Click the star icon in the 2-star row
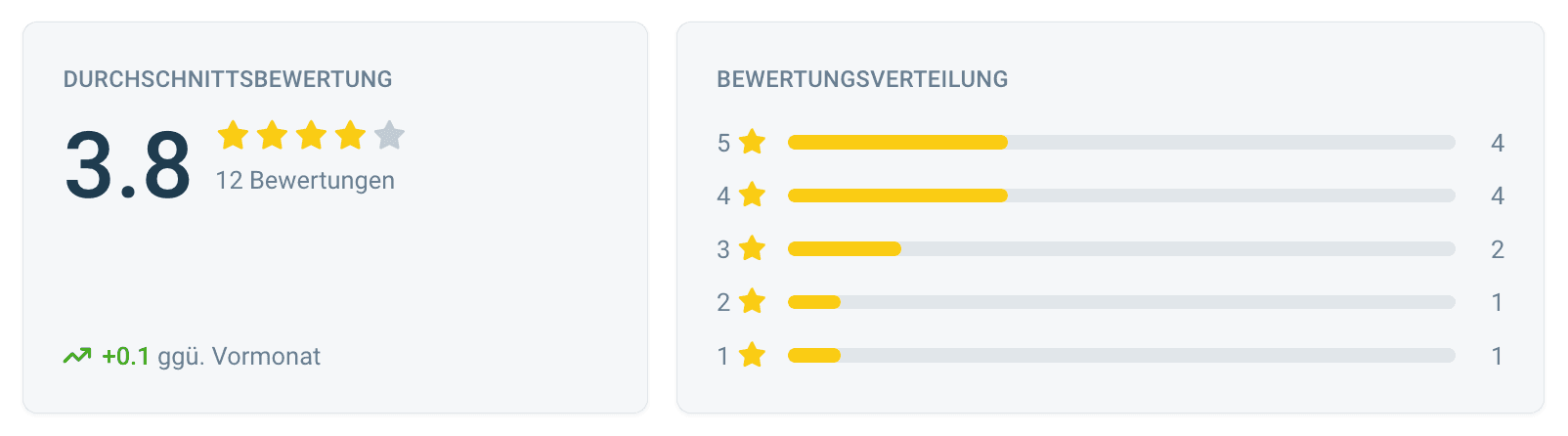Image resolution: width=1568 pixels, height=436 pixels. pyautogui.click(x=752, y=302)
